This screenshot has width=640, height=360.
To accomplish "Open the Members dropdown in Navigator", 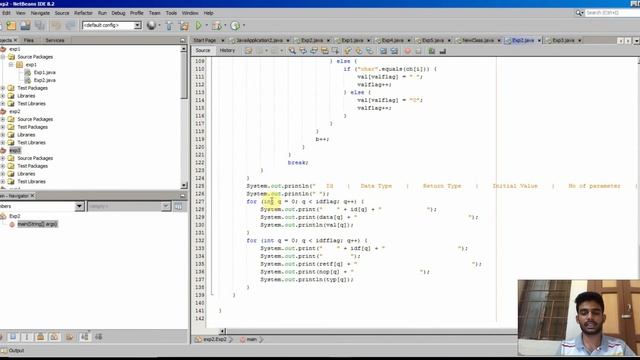I will (79, 207).
